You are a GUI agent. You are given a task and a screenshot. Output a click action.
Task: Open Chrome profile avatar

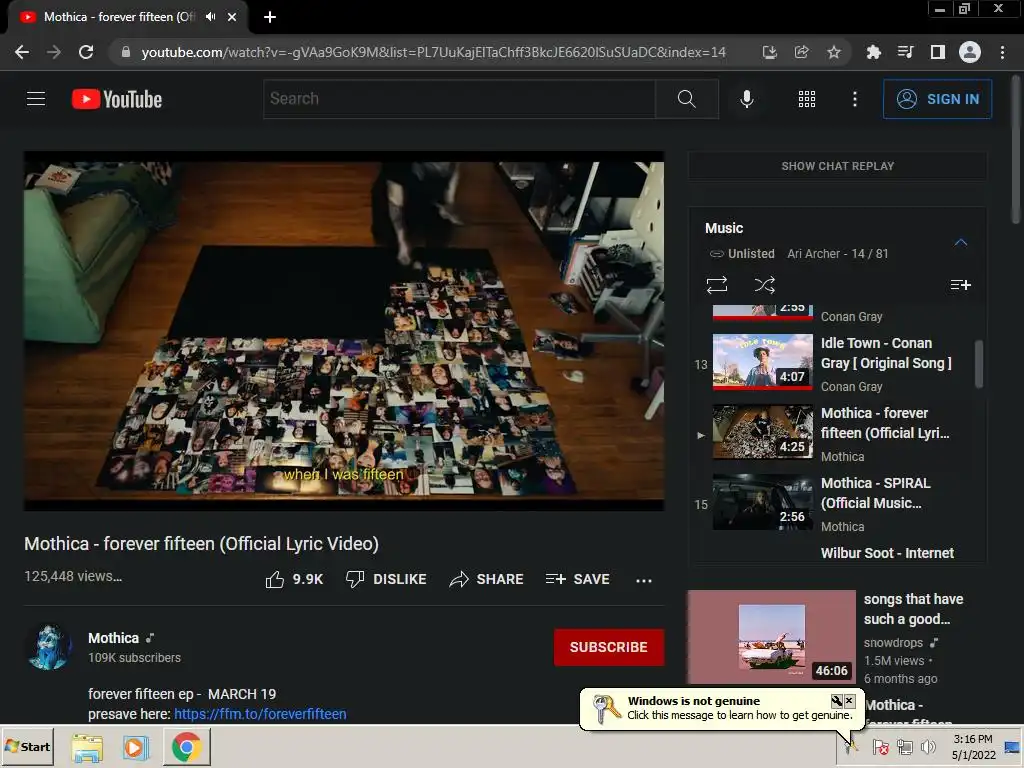[x=970, y=52]
